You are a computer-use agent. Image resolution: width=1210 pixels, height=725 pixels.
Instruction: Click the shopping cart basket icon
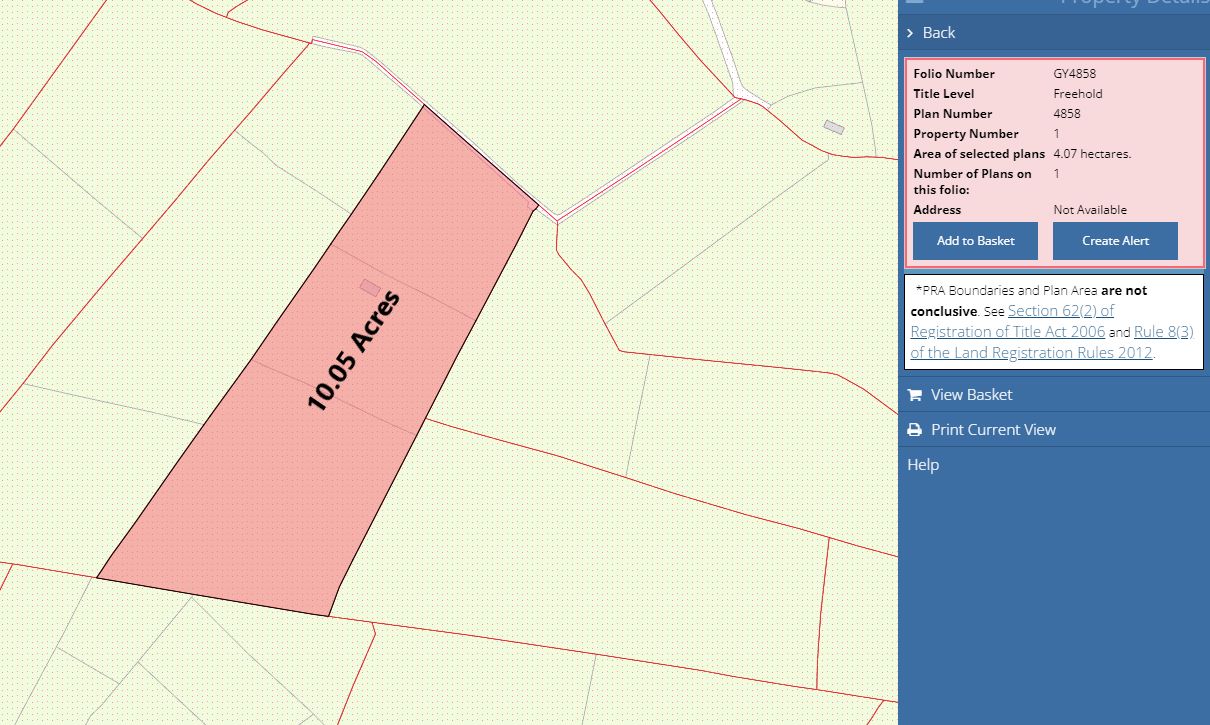pyautogui.click(x=914, y=395)
